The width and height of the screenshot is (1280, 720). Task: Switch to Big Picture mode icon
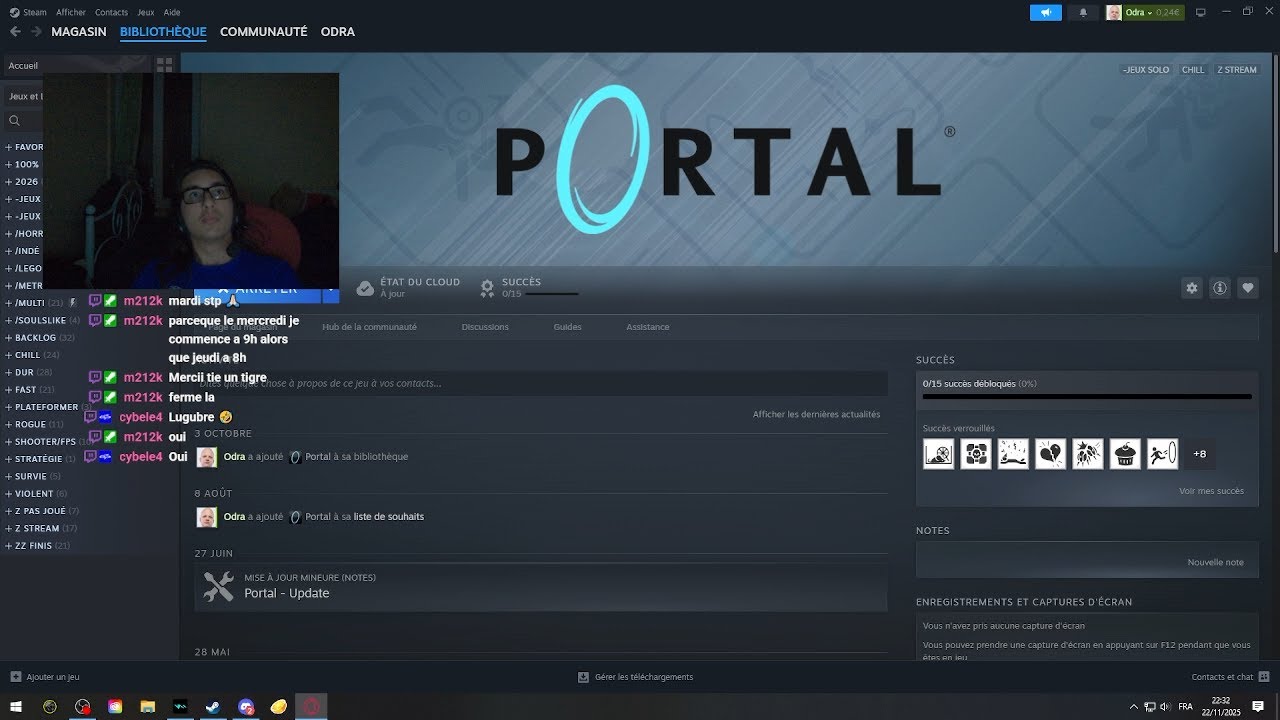click(x=1201, y=13)
